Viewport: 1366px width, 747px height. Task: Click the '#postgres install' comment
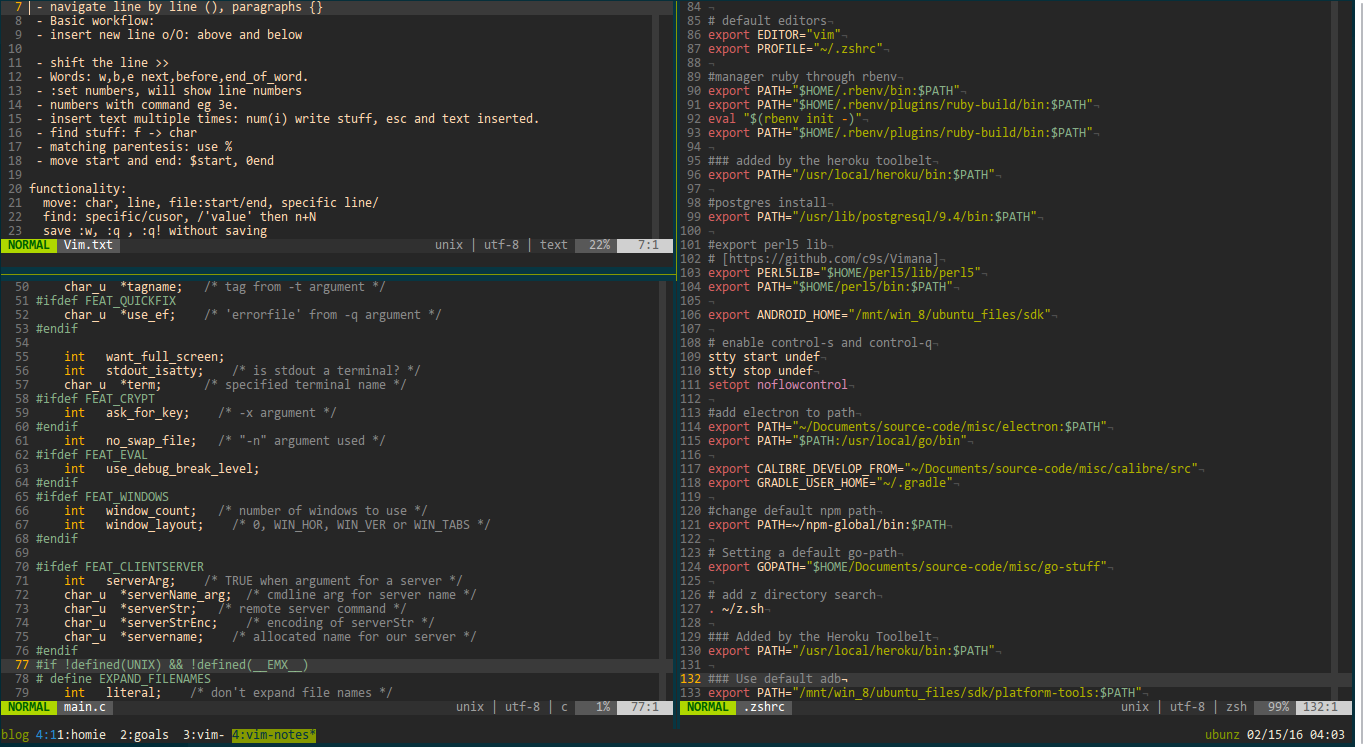(x=767, y=203)
